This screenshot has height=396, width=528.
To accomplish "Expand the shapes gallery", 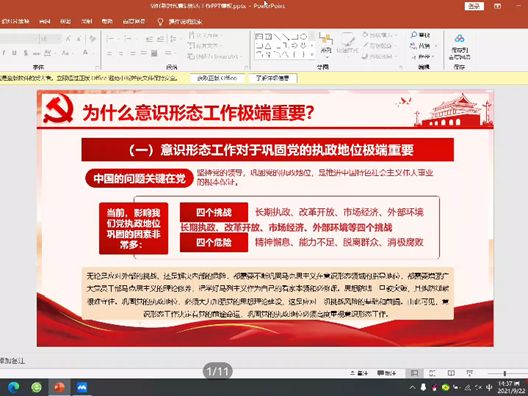I will [x=312, y=54].
